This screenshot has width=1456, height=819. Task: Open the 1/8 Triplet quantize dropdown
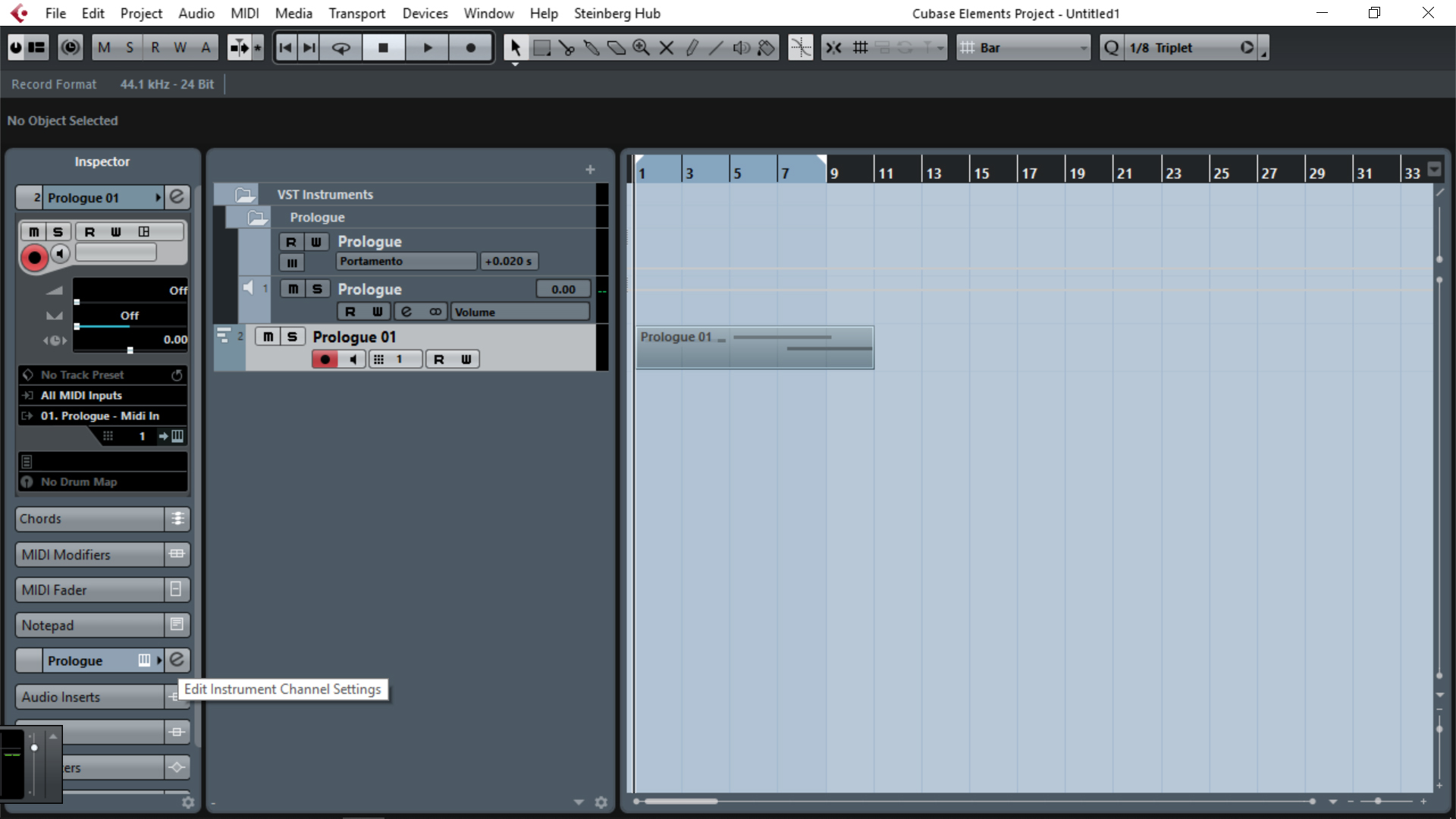pyautogui.click(x=1183, y=48)
